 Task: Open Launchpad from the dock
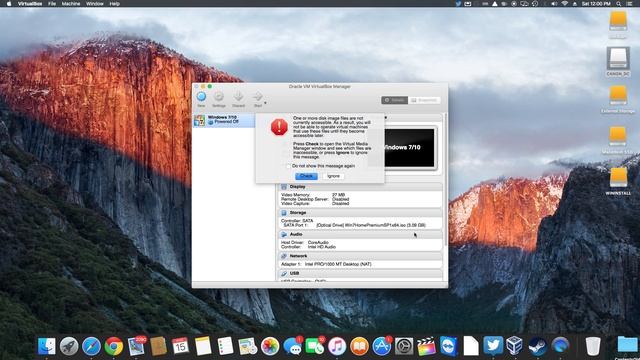pos(69,346)
